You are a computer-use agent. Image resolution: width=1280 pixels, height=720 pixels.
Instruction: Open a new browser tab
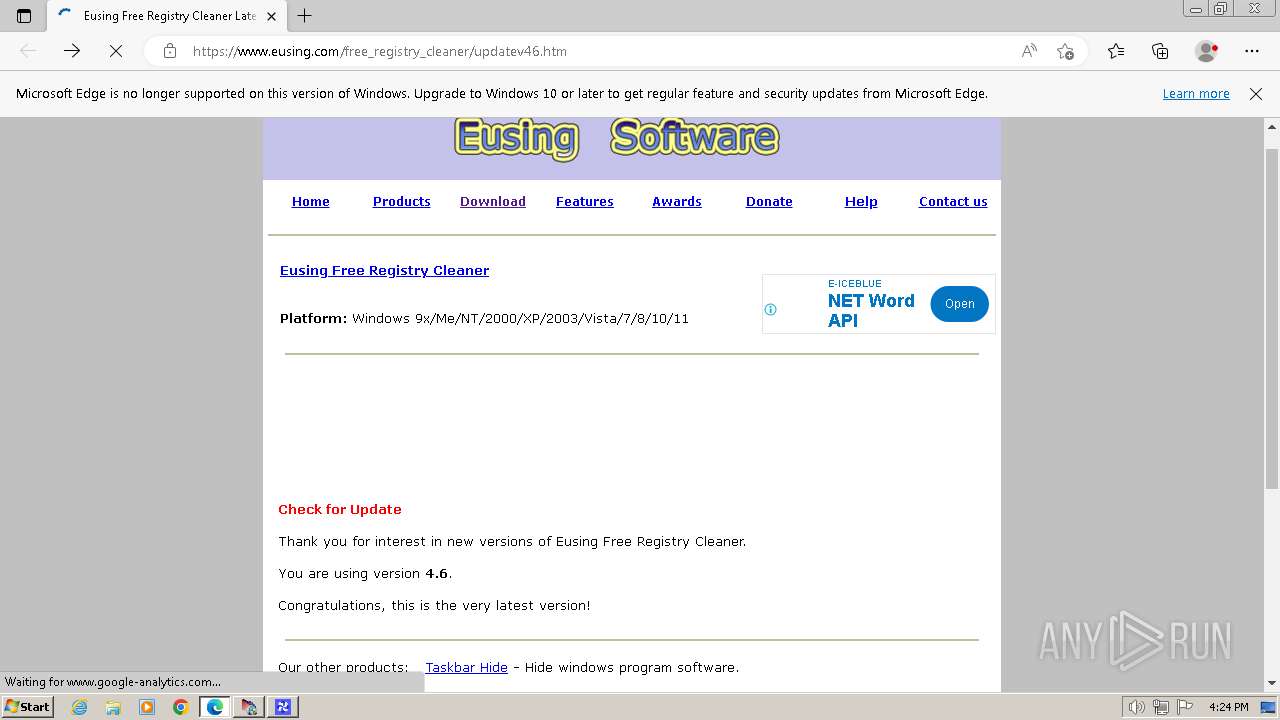305,16
